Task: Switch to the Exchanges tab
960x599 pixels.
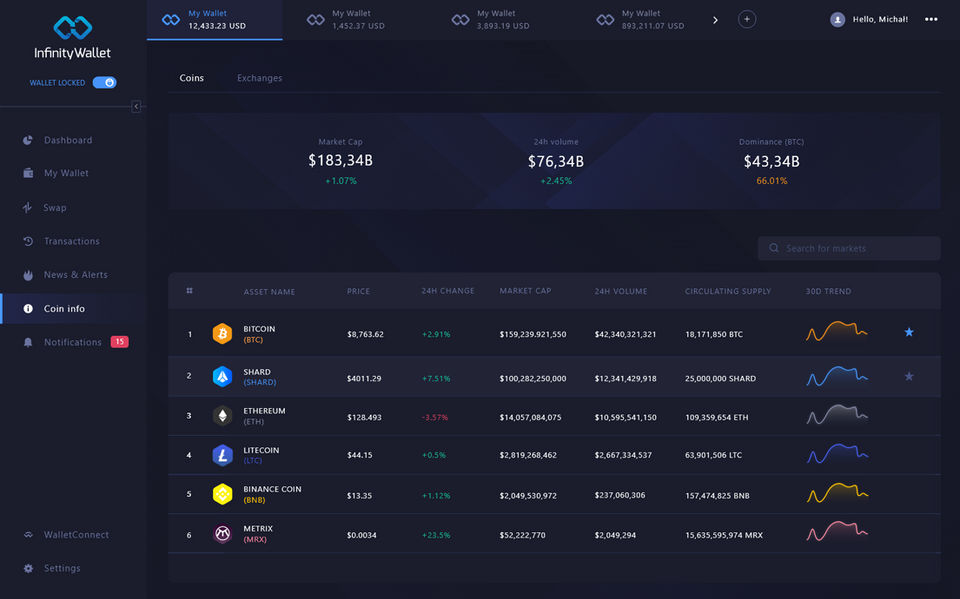Action: coord(260,78)
